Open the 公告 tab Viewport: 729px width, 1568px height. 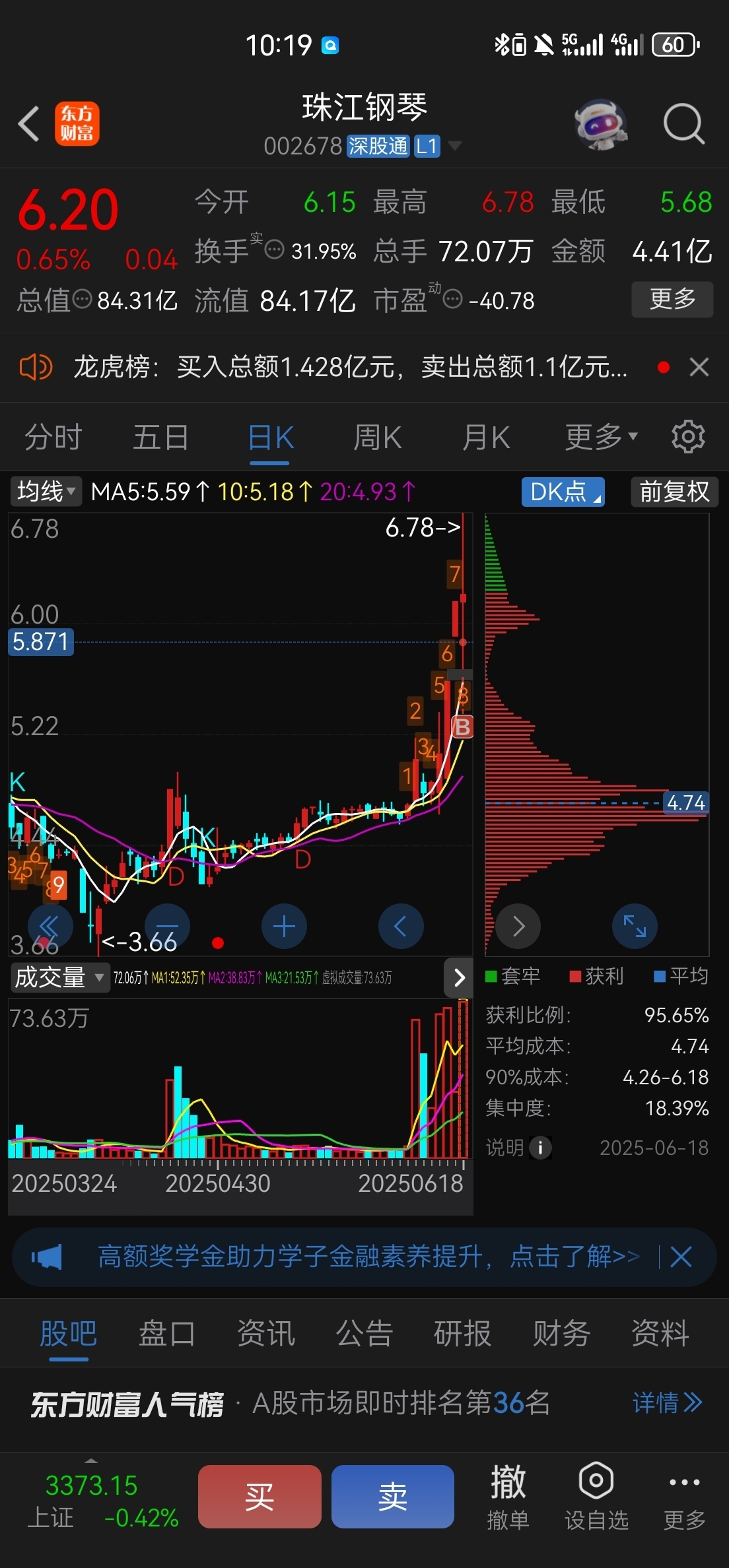(364, 1333)
